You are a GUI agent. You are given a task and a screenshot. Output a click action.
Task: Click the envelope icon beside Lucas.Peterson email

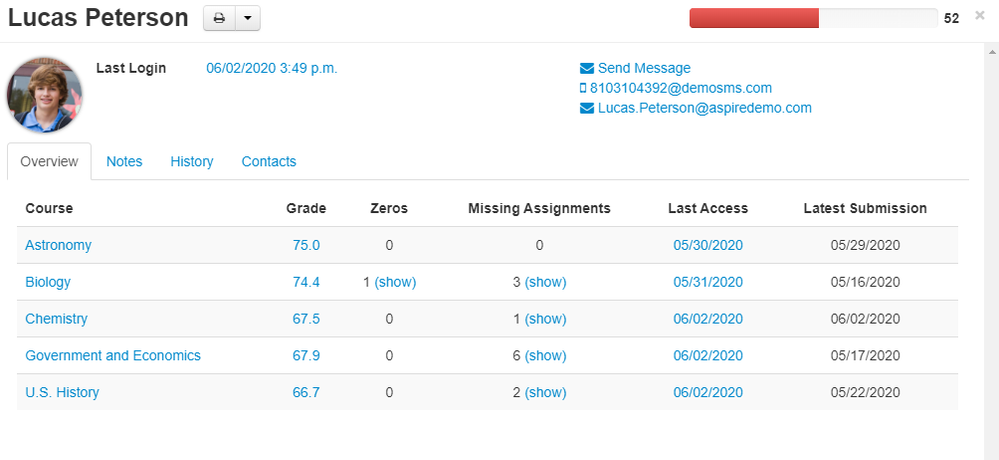click(x=587, y=108)
